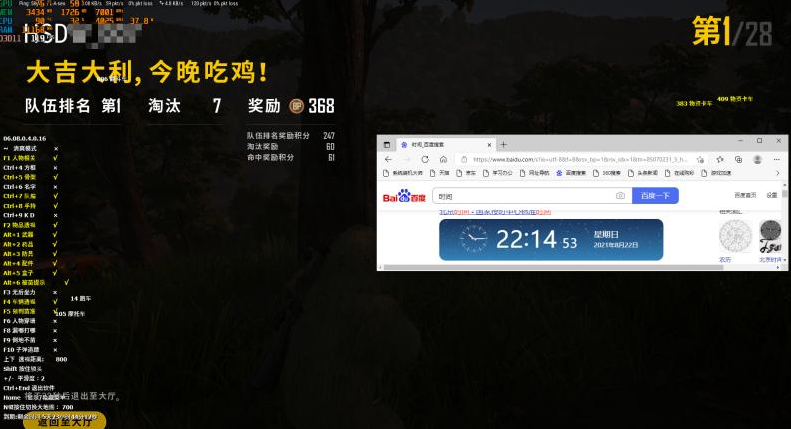Click the Ctrl+End 退出软件 overlay row

click(29, 388)
